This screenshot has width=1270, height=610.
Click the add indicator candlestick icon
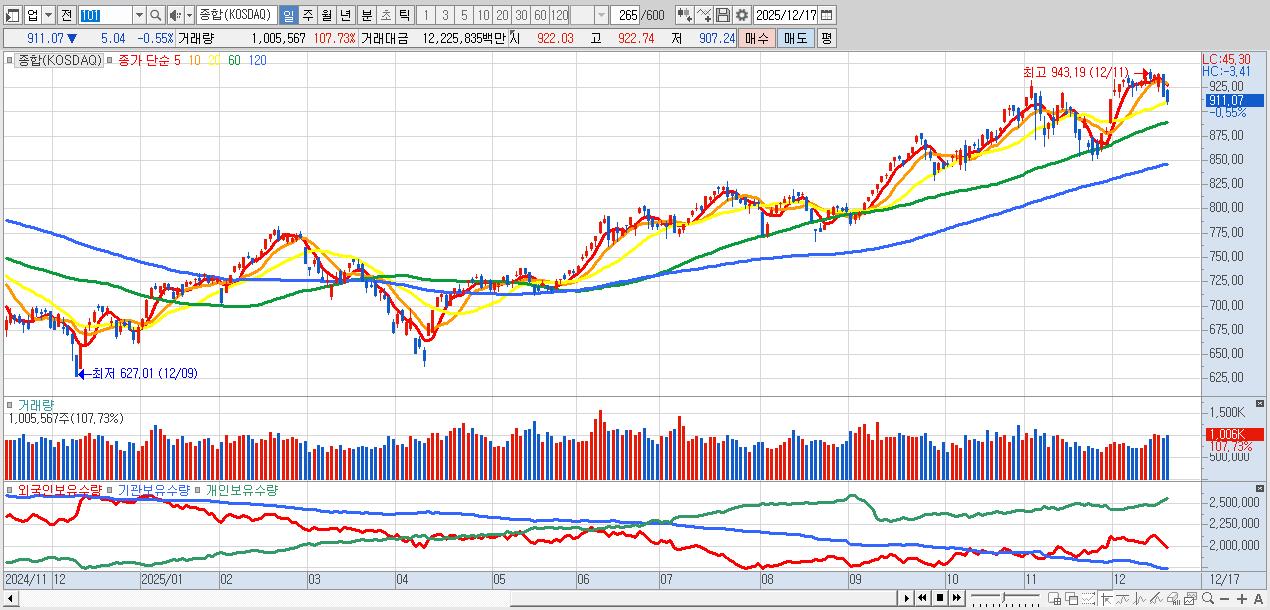coord(684,16)
